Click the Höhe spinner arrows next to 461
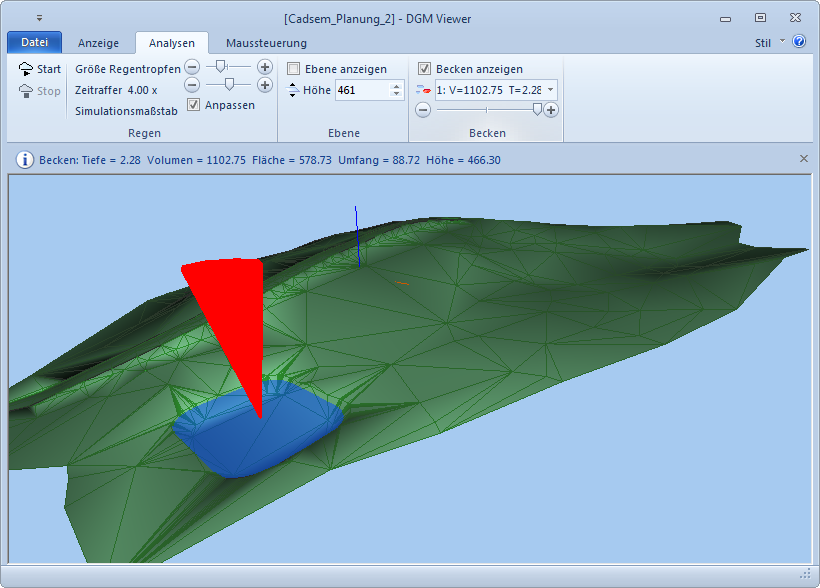This screenshot has width=820, height=588. pos(397,90)
